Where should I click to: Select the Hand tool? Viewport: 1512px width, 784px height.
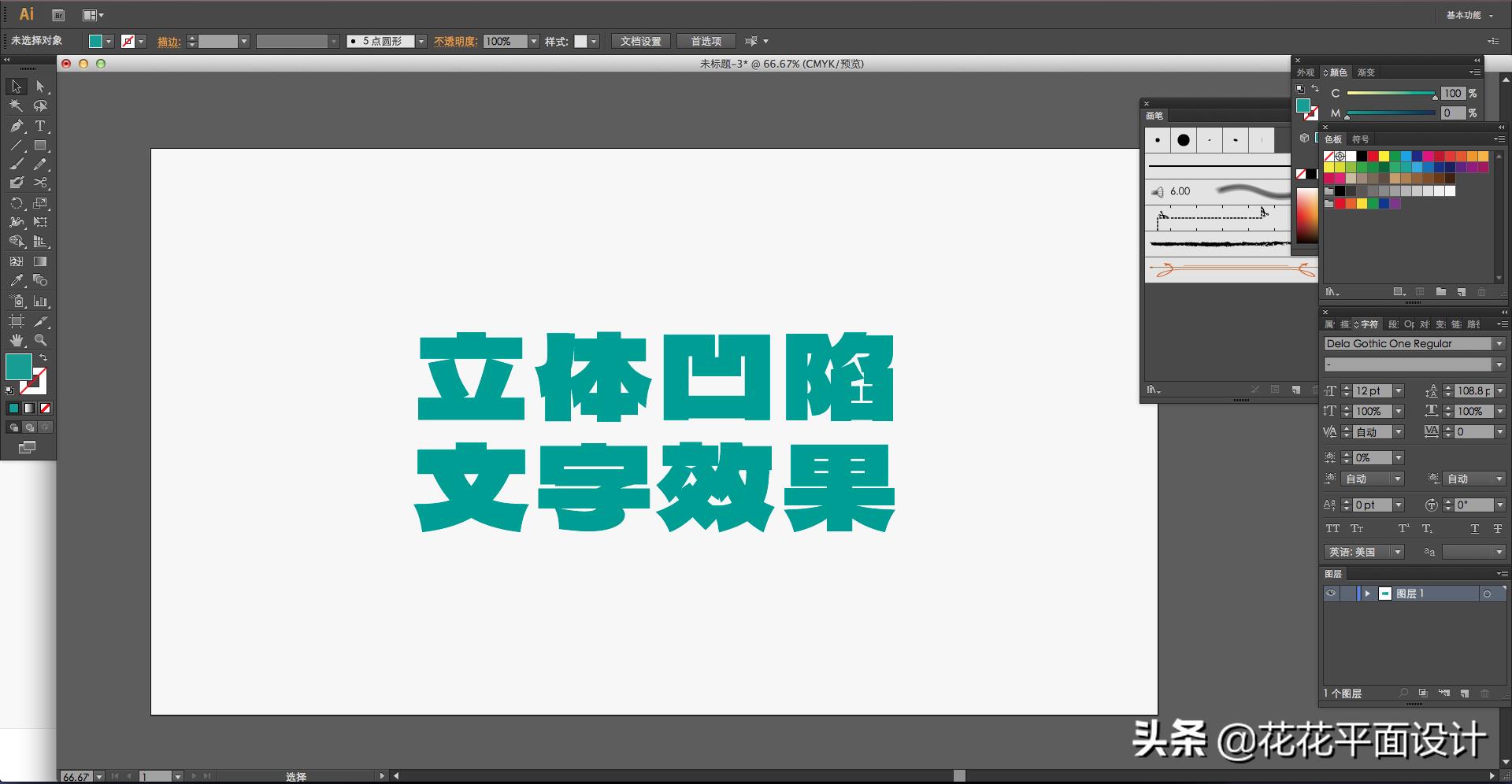point(17,340)
